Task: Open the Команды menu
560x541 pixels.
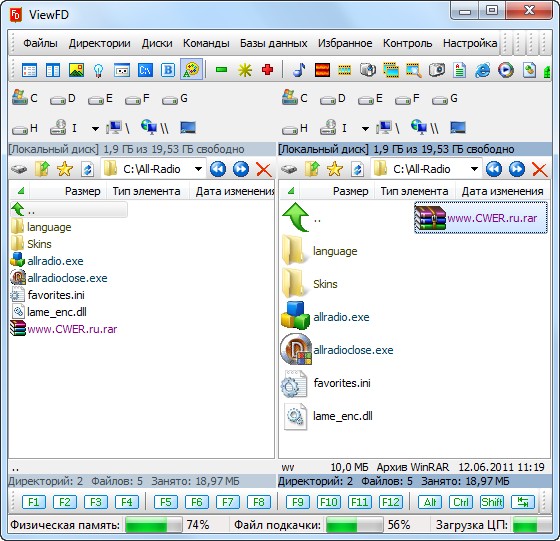Action: [206, 43]
